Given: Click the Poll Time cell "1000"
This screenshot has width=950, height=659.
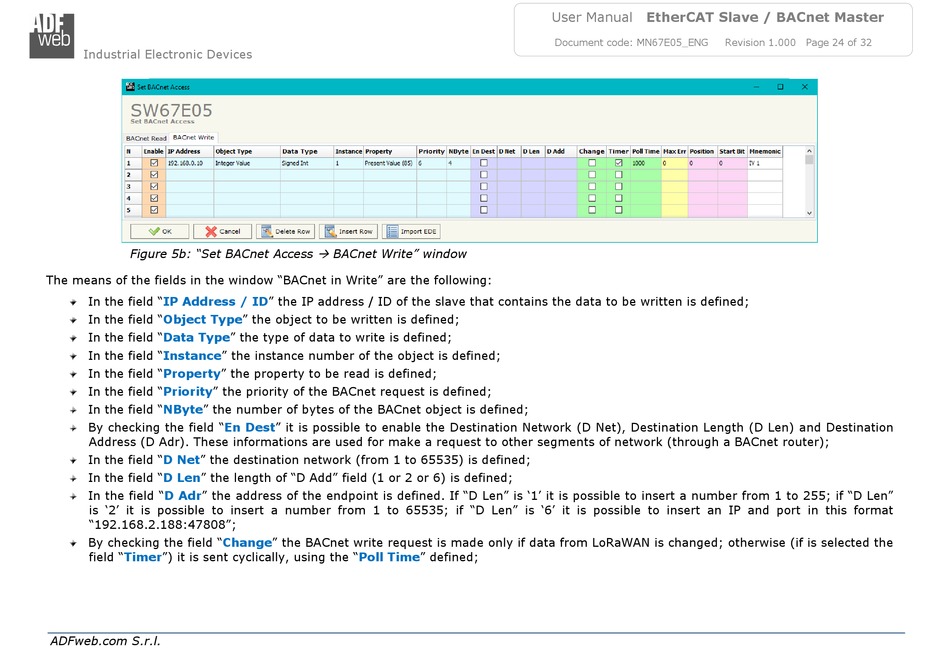Looking at the screenshot, I should (x=646, y=163).
